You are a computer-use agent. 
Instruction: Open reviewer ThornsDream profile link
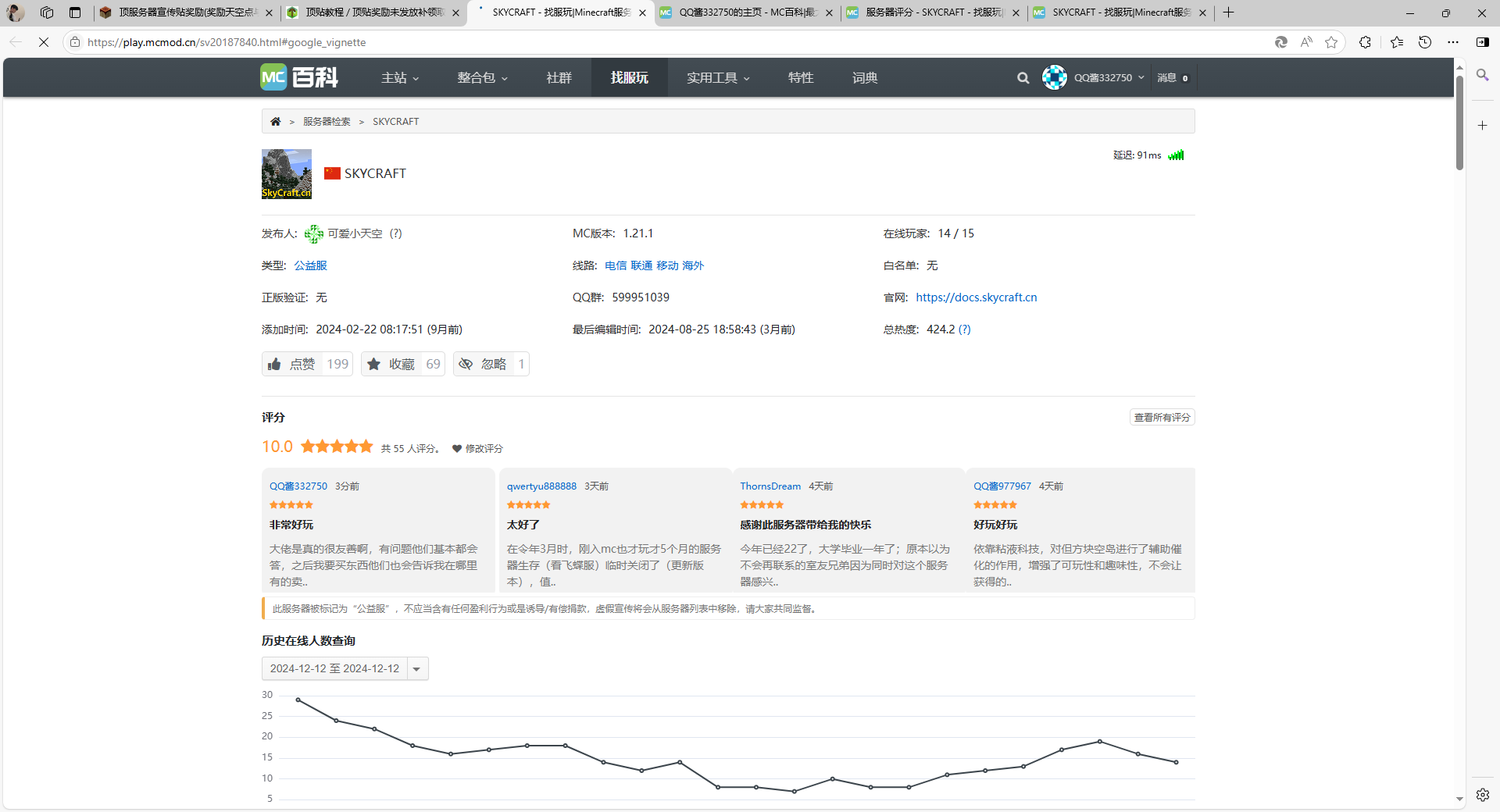coord(770,486)
